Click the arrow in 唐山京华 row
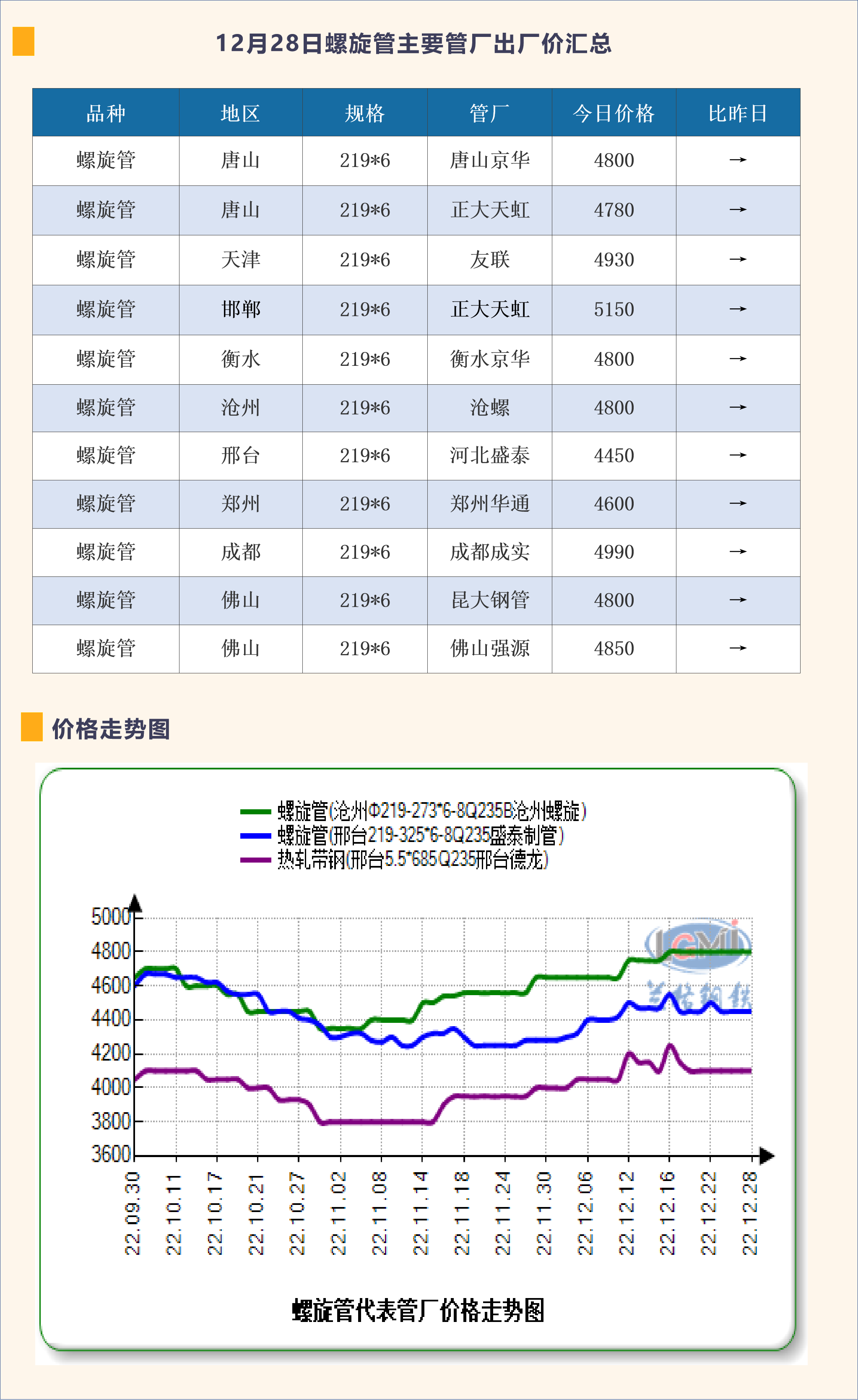Image resolution: width=858 pixels, height=1400 pixels. coord(738,160)
